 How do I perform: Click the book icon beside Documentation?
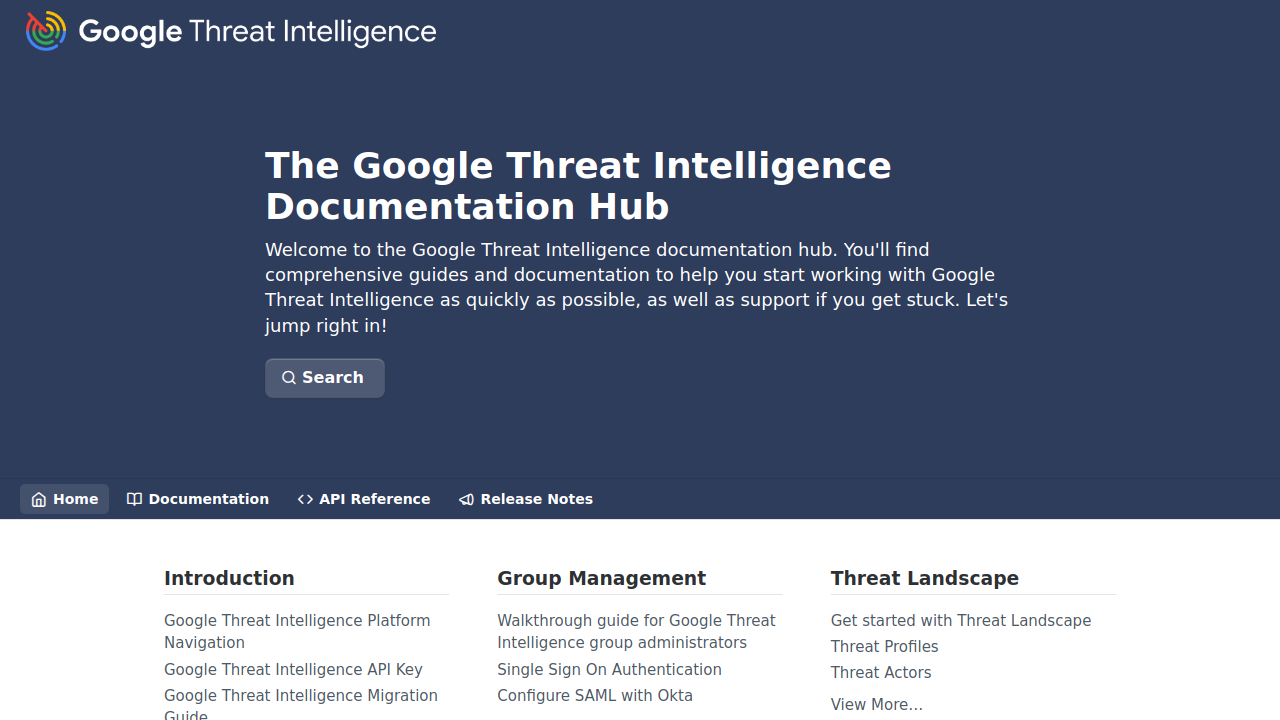(134, 499)
